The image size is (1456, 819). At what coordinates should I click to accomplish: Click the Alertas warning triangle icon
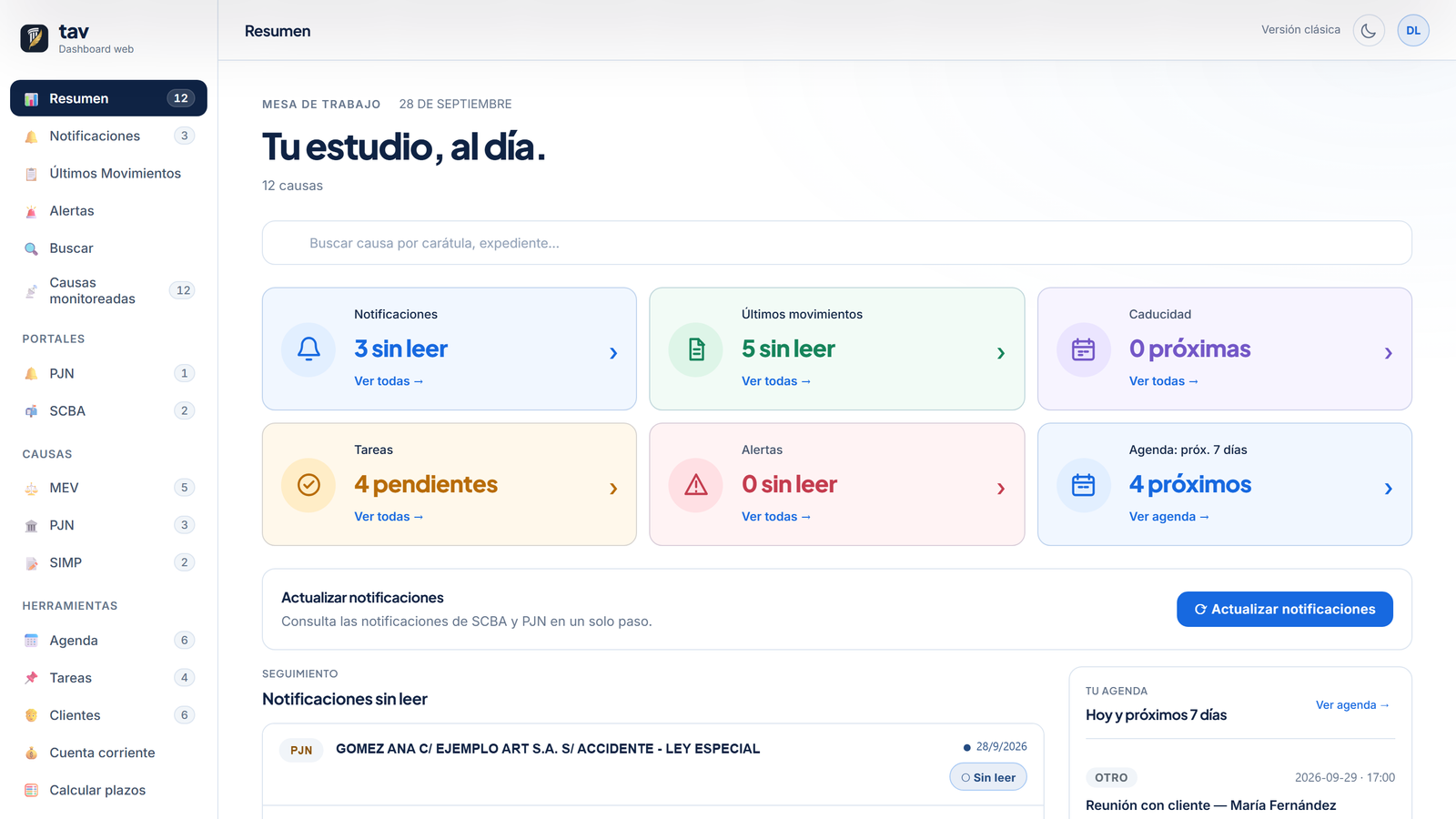(x=696, y=485)
